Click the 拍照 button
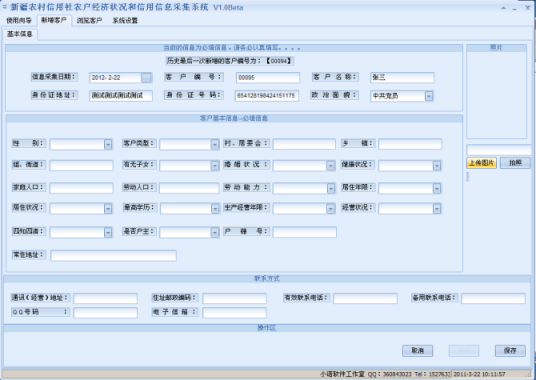 click(515, 163)
